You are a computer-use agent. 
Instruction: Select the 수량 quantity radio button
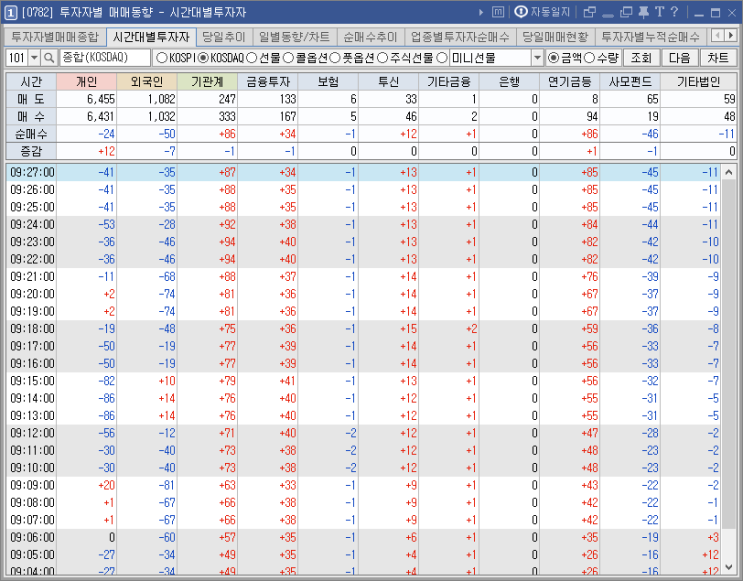[x=589, y=58]
